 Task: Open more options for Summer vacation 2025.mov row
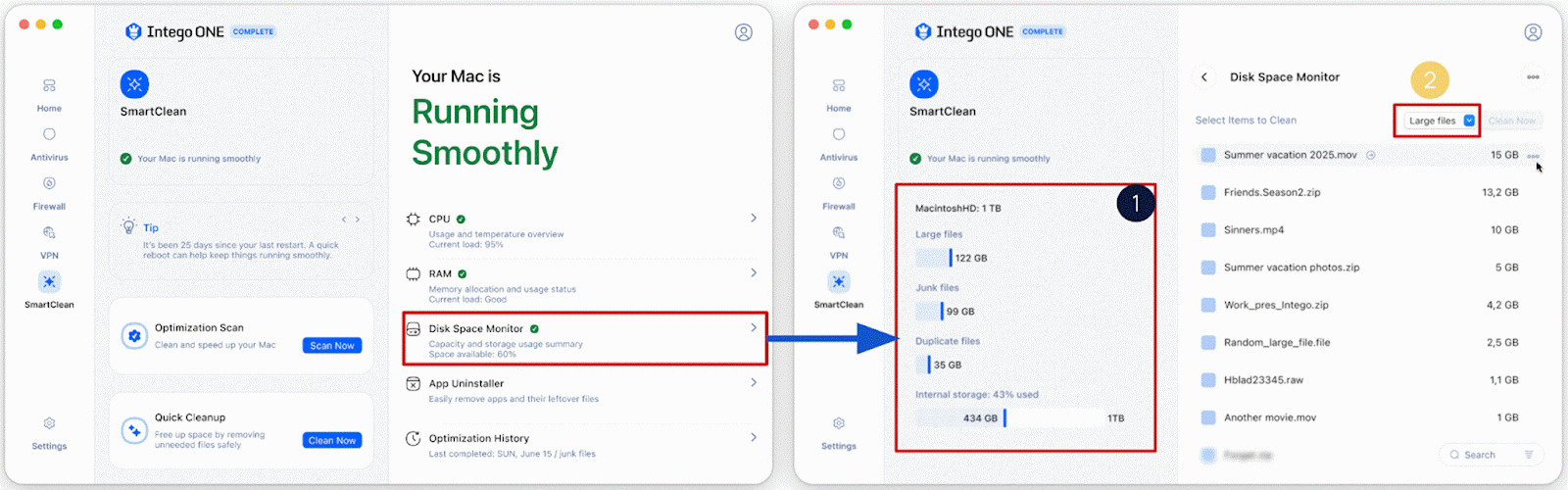[1533, 156]
